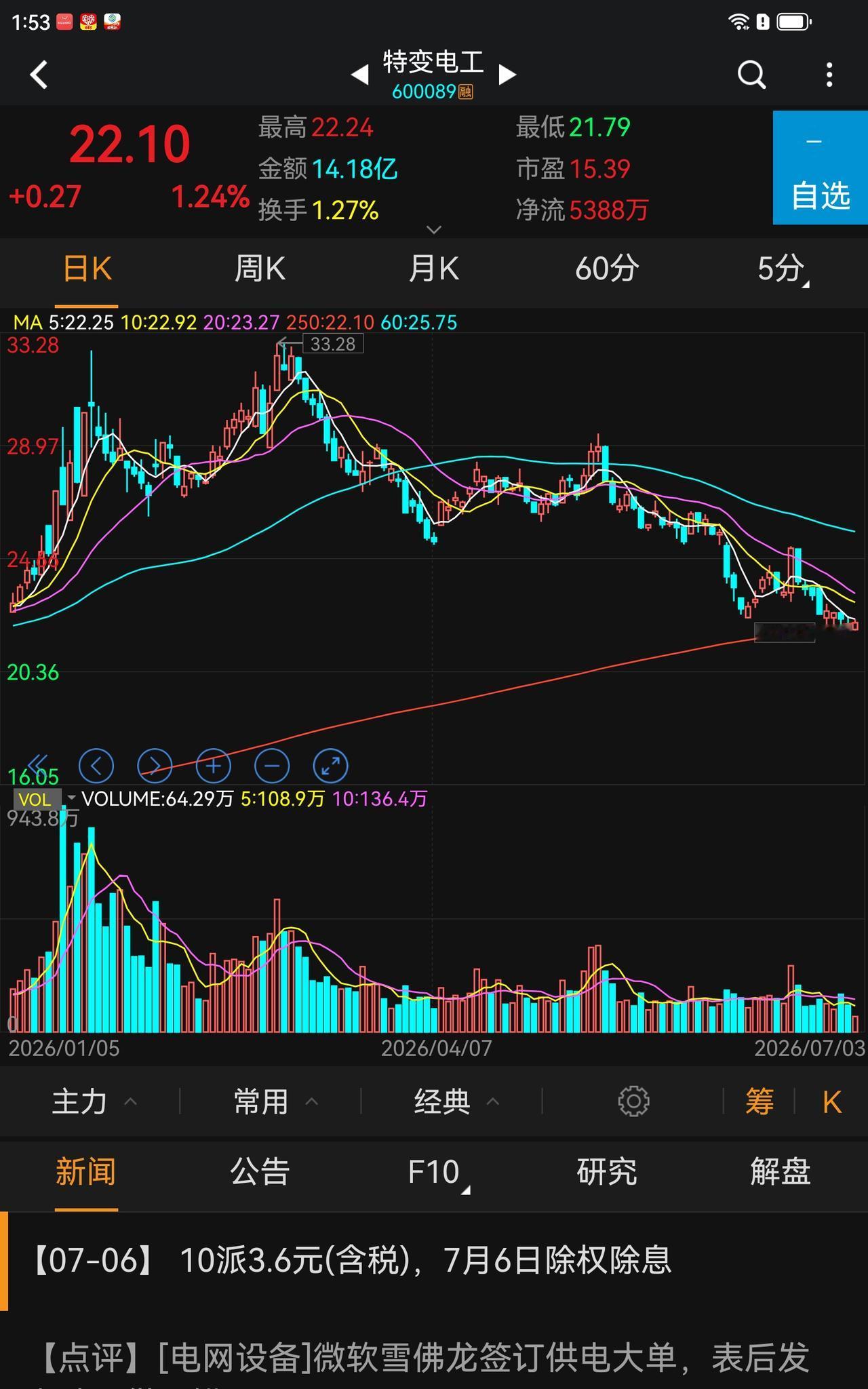Switch to 月K chart tab
Image resolution: width=868 pixels, height=1389 pixels.
pyautogui.click(x=434, y=269)
